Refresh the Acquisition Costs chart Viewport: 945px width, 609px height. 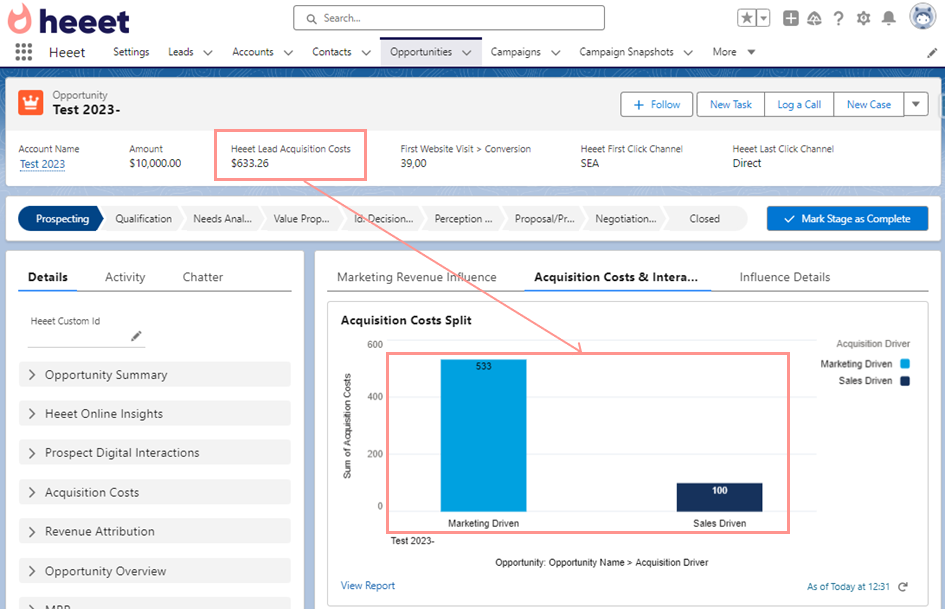[903, 587]
